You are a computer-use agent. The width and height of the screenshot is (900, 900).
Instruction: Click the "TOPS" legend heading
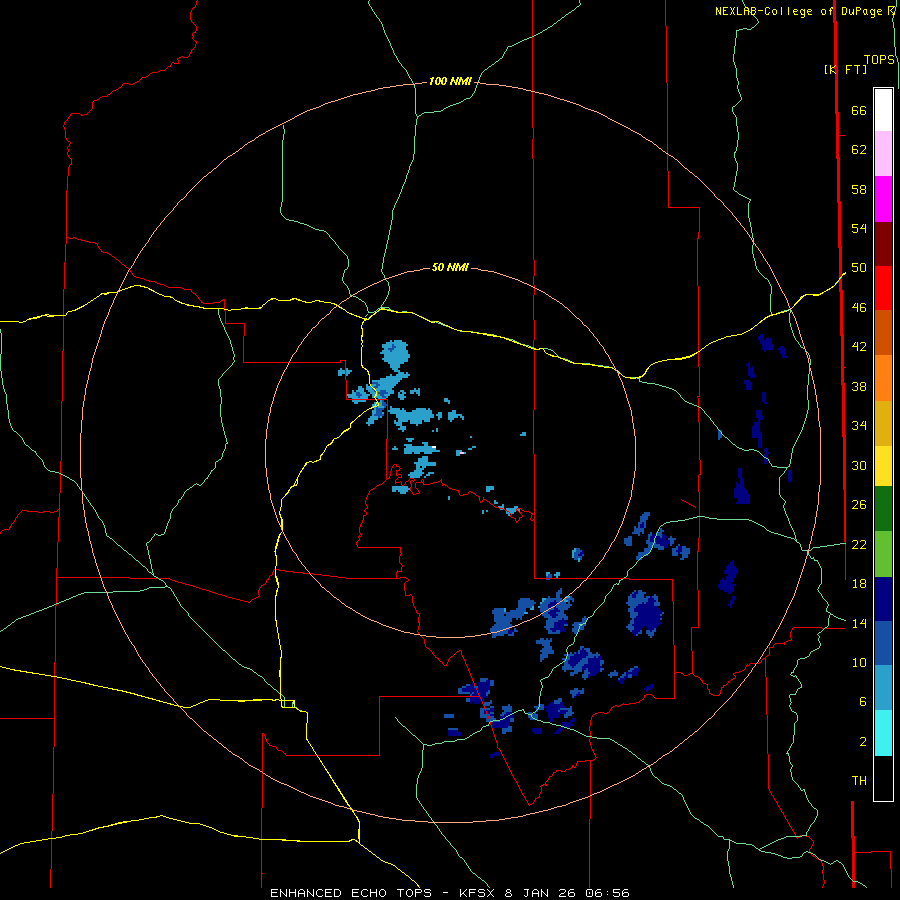879,60
